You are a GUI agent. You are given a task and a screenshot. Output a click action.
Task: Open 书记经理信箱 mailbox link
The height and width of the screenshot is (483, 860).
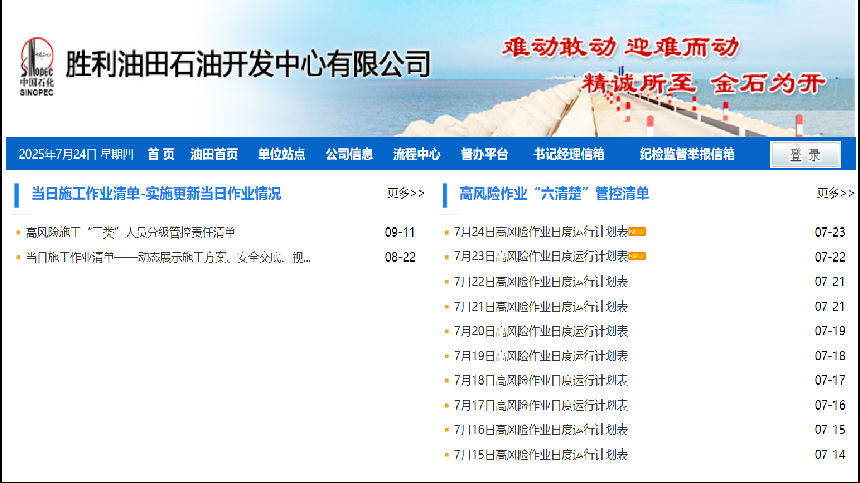point(568,154)
